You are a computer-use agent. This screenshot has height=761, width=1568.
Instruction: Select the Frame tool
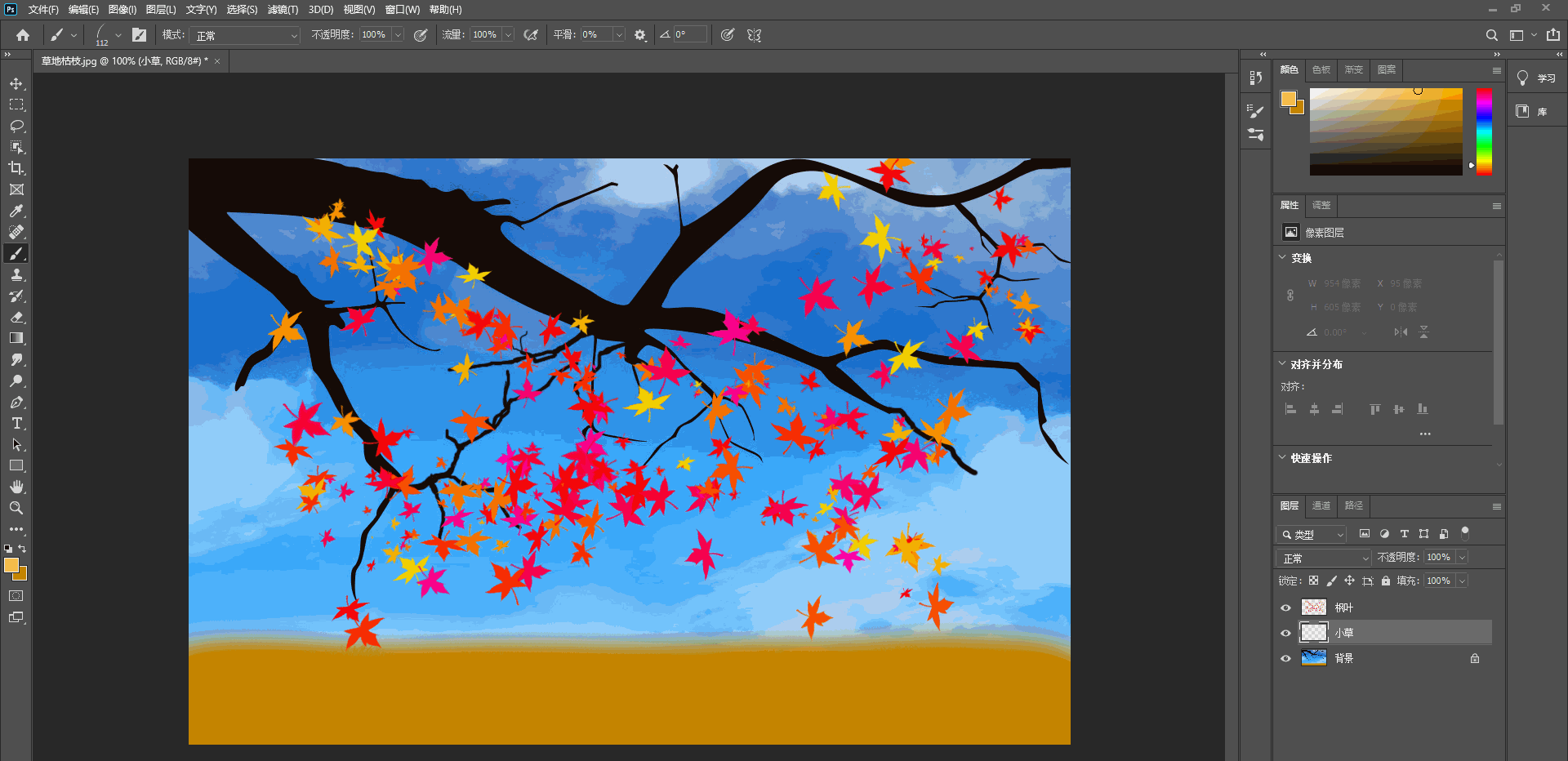(x=16, y=189)
